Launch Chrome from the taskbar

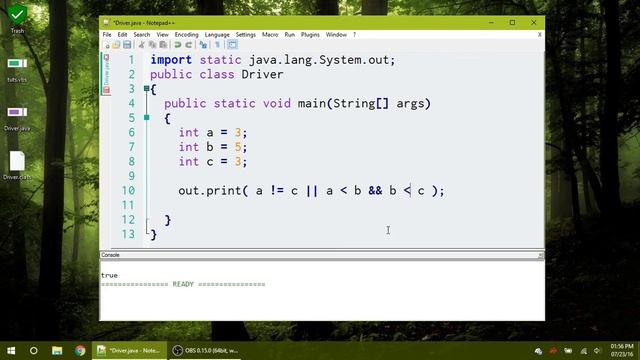(x=80, y=351)
